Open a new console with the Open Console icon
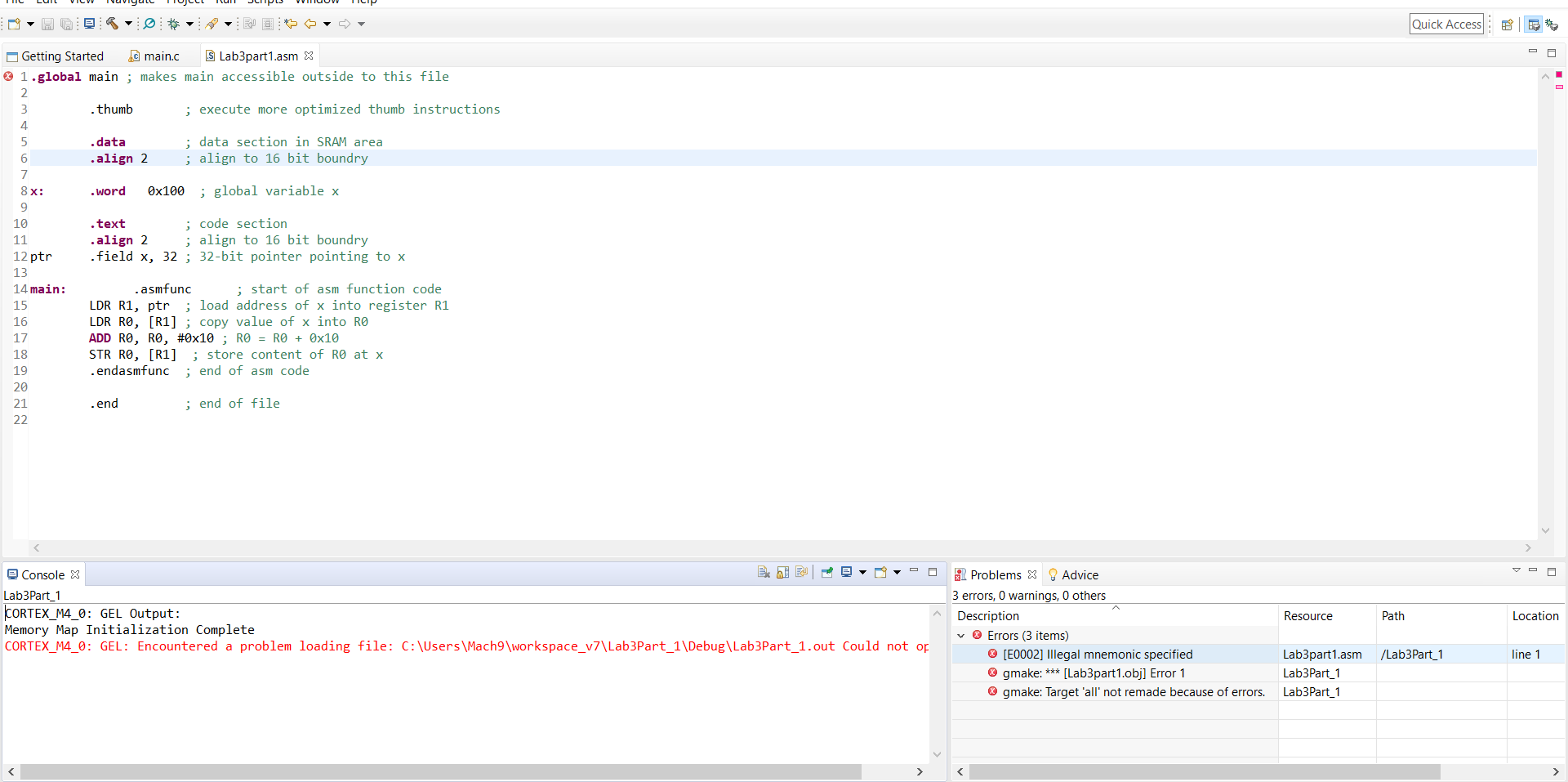The height and width of the screenshot is (782, 1568). 881,574
